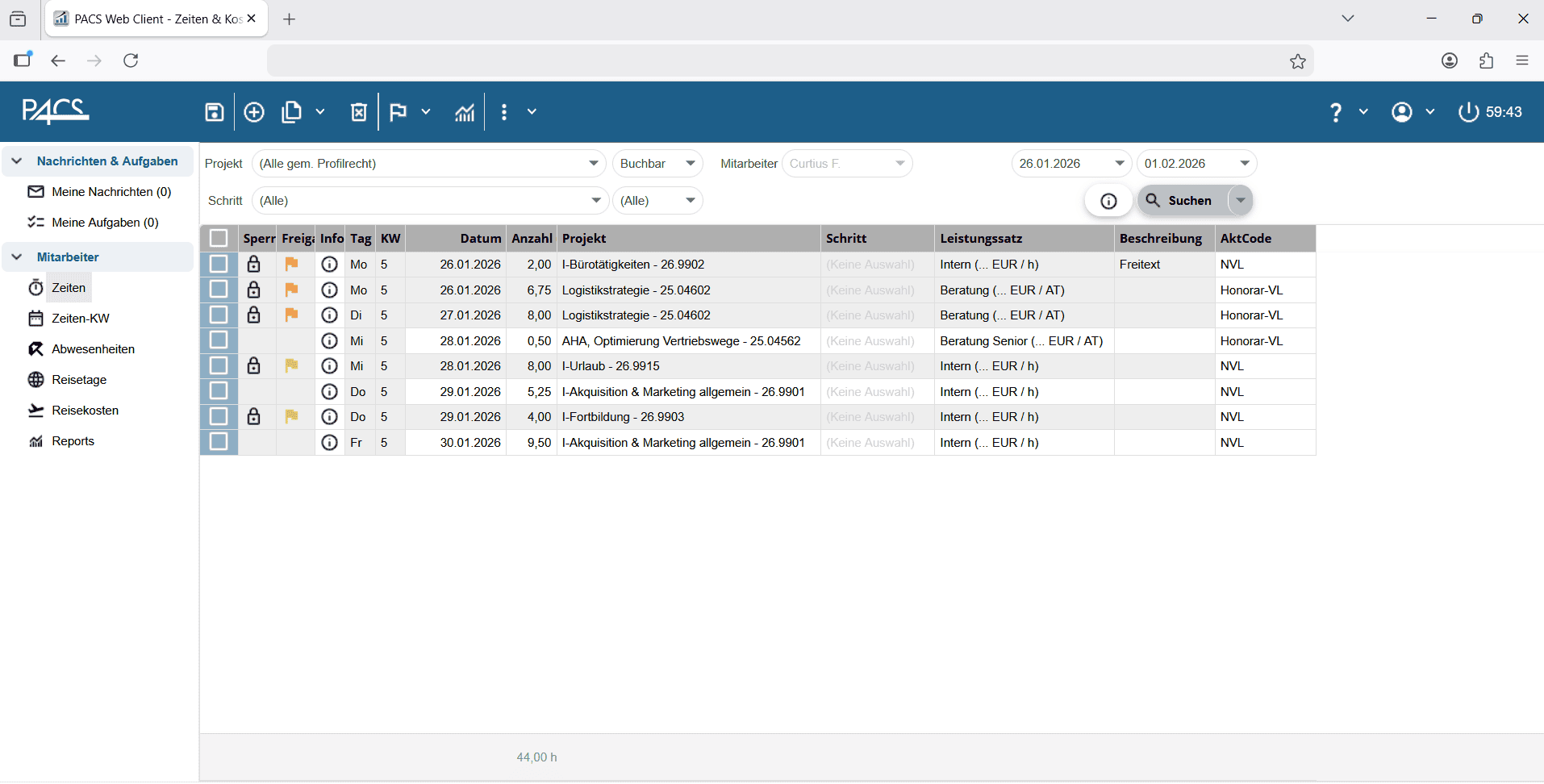The height and width of the screenshot is (784, 1544).
Task: Go to Reisekosten in sidebar
Action: coord(85,411)
